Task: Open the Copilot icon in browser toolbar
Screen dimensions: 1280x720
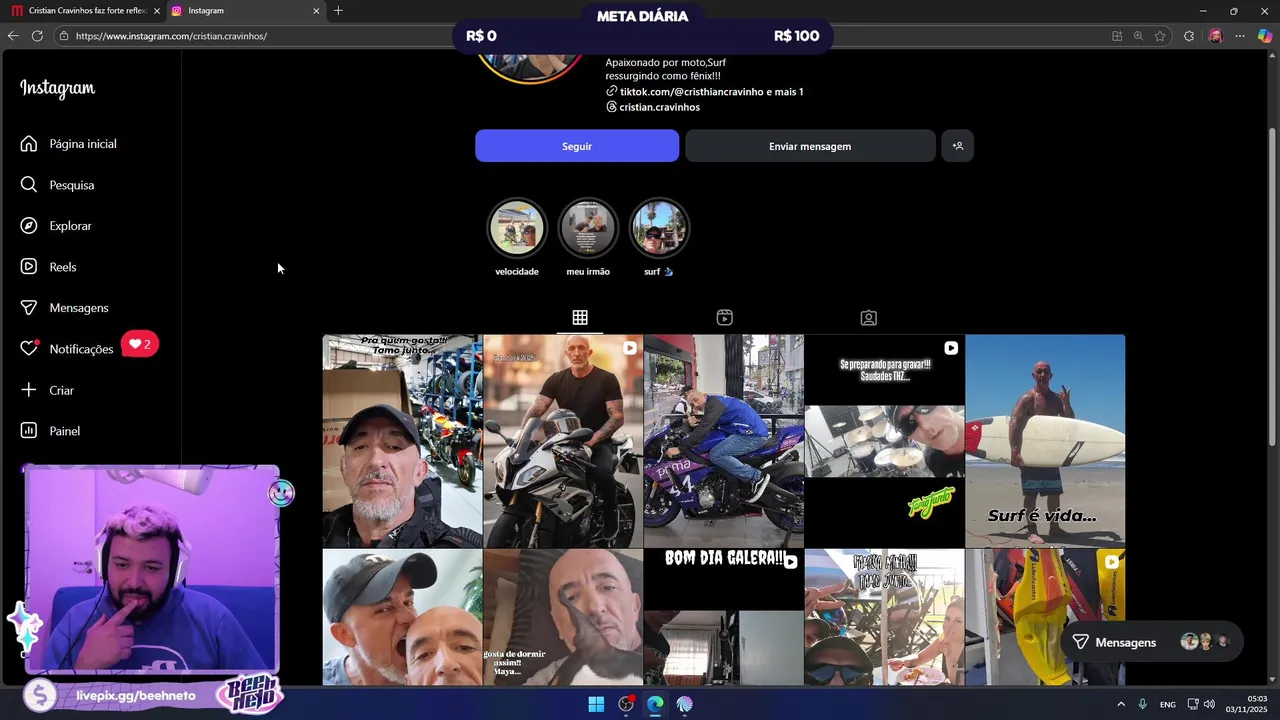Action: (x=1265, y=36)
